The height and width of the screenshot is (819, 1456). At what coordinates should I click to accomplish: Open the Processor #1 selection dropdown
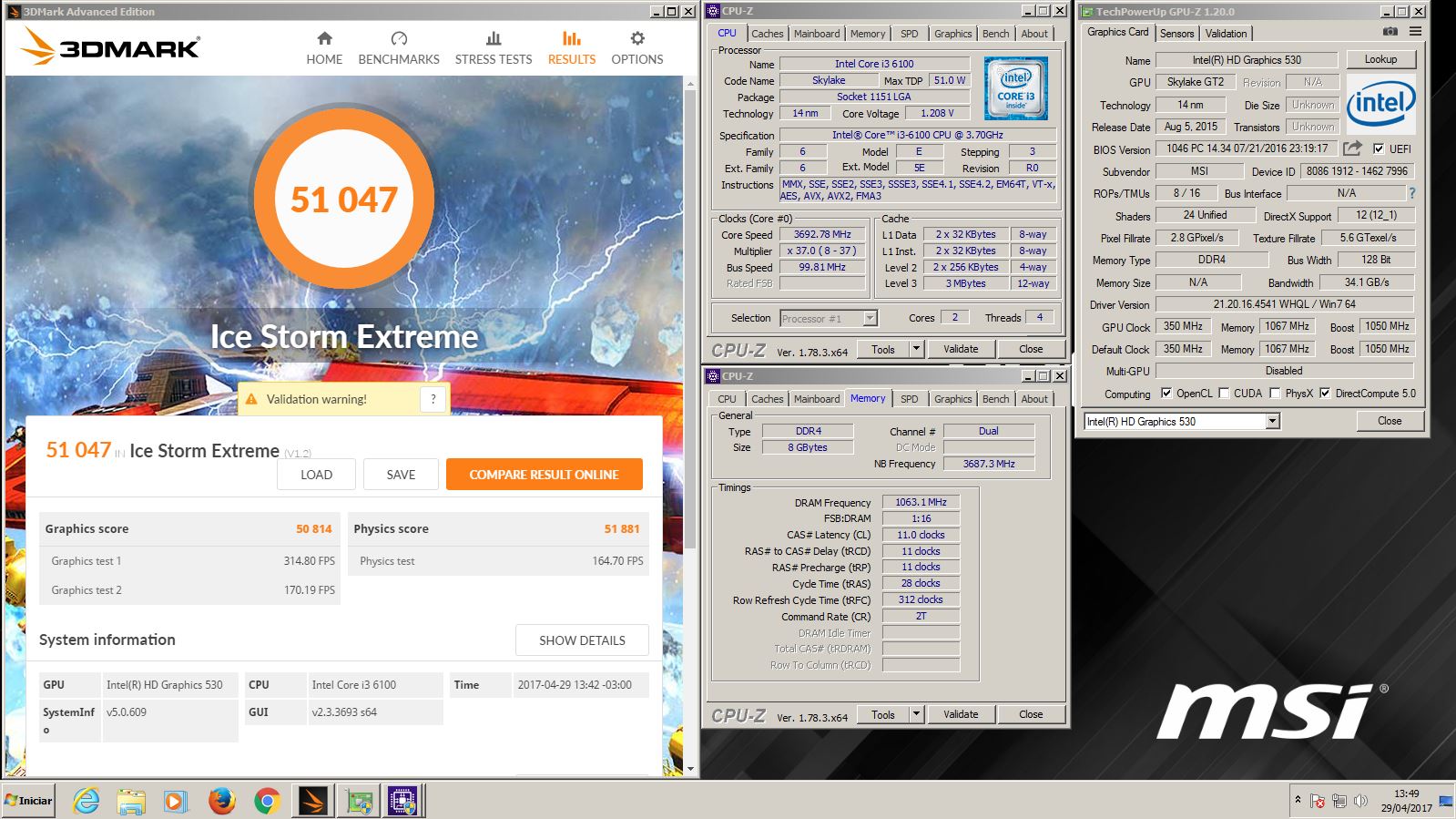870,318
